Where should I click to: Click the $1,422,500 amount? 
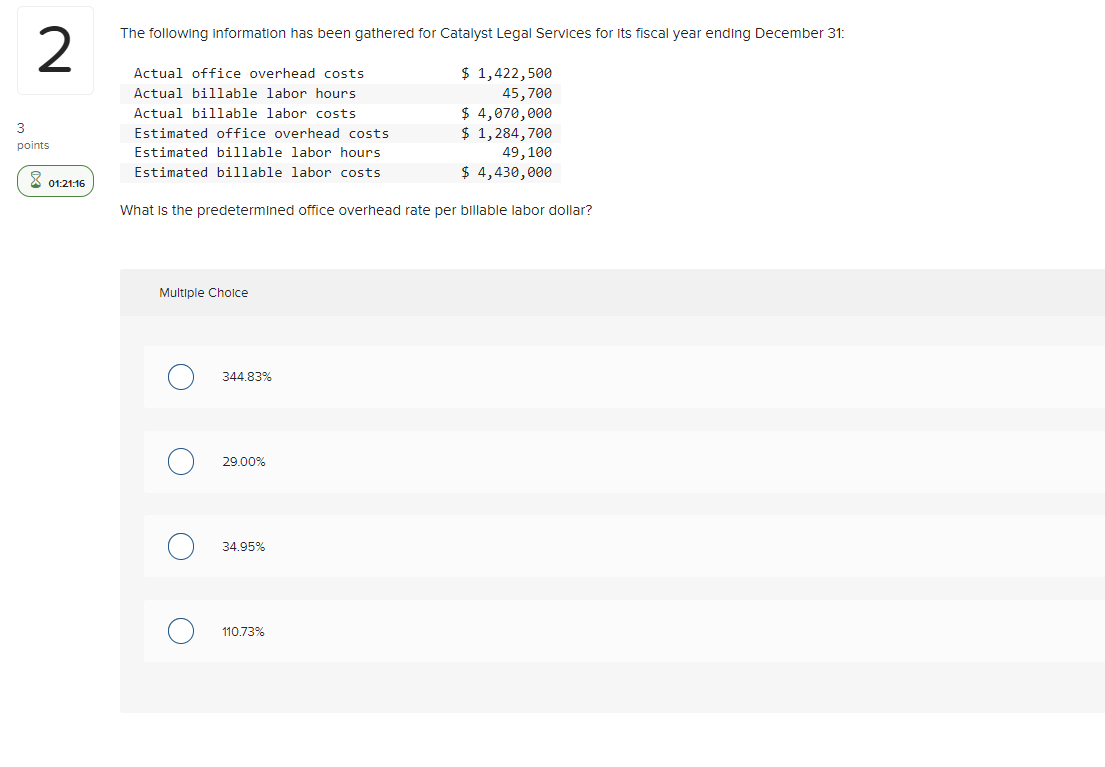[x=506, y=74]
